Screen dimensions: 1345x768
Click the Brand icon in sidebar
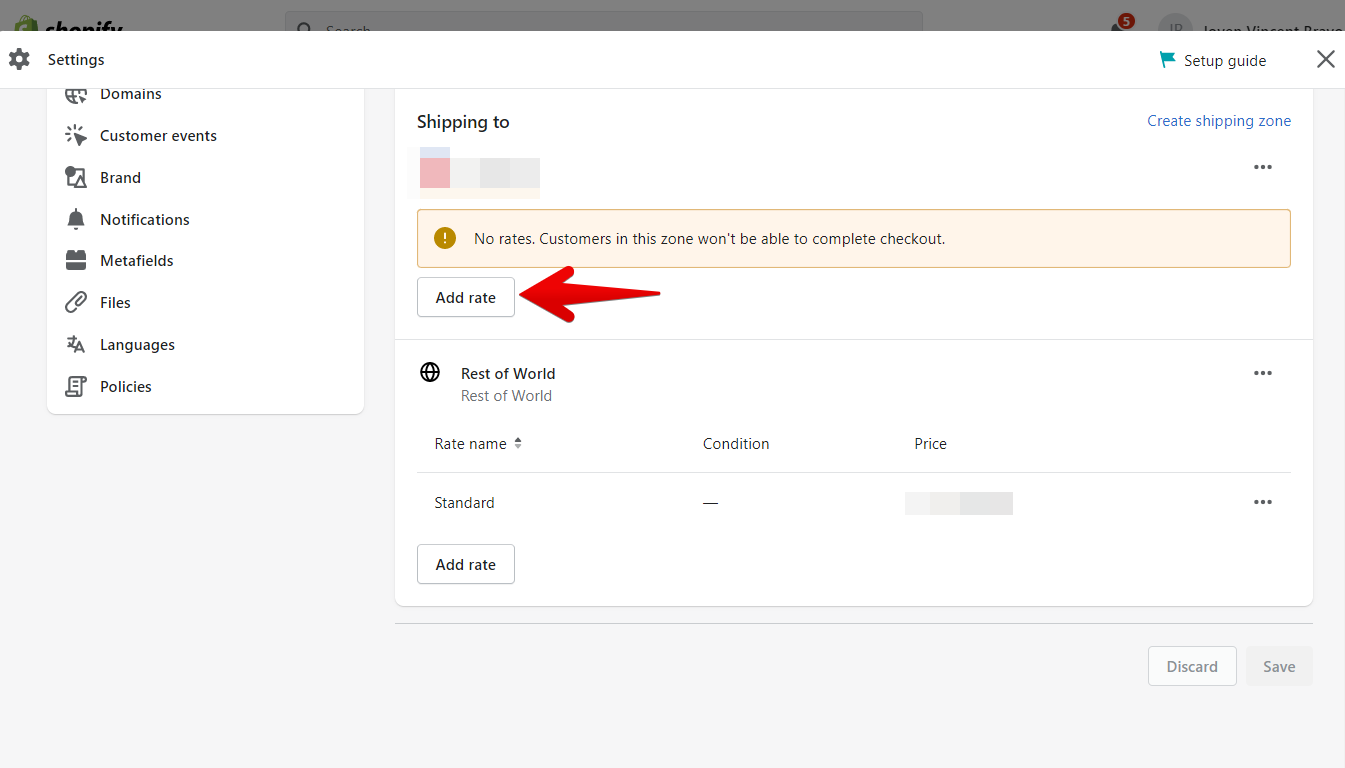pyautogui.click(x=76, y=177)
